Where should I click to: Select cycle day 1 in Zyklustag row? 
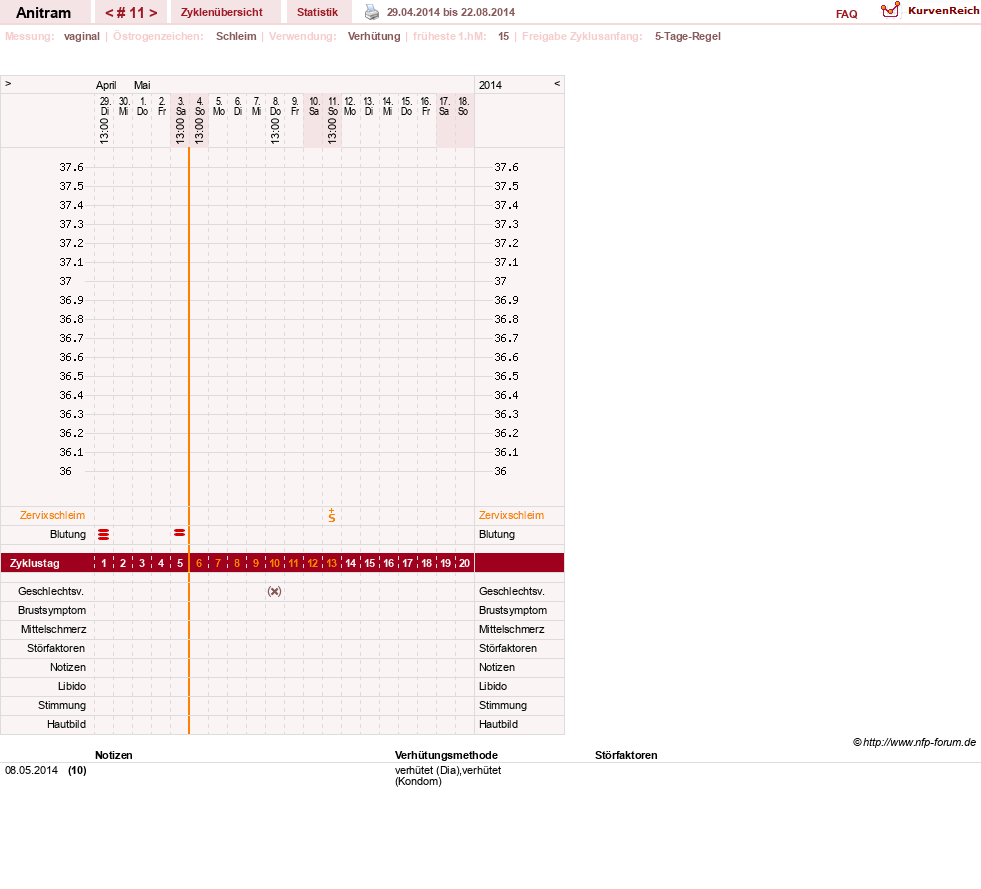[x=104, y=563]
